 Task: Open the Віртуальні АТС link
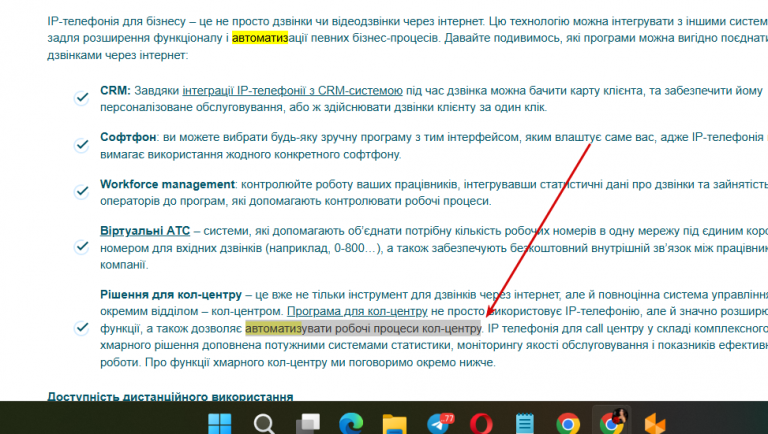(145, 231)
